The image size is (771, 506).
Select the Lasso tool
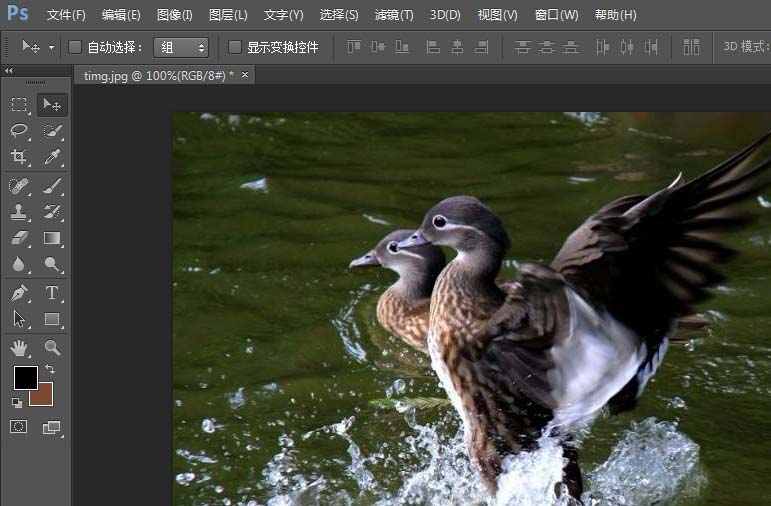click(19, 131)
